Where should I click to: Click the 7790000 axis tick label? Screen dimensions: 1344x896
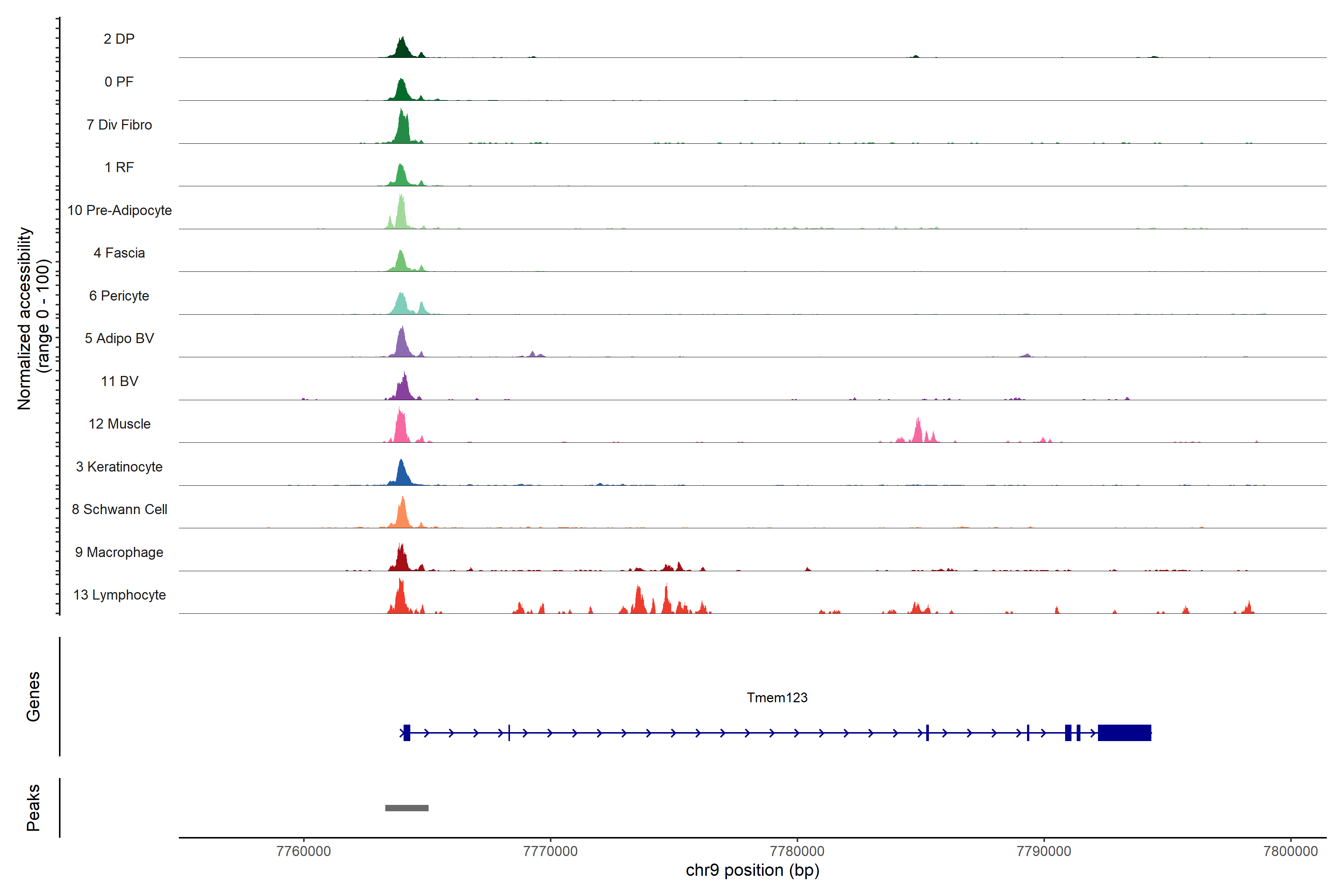(x=1044, y=851)
